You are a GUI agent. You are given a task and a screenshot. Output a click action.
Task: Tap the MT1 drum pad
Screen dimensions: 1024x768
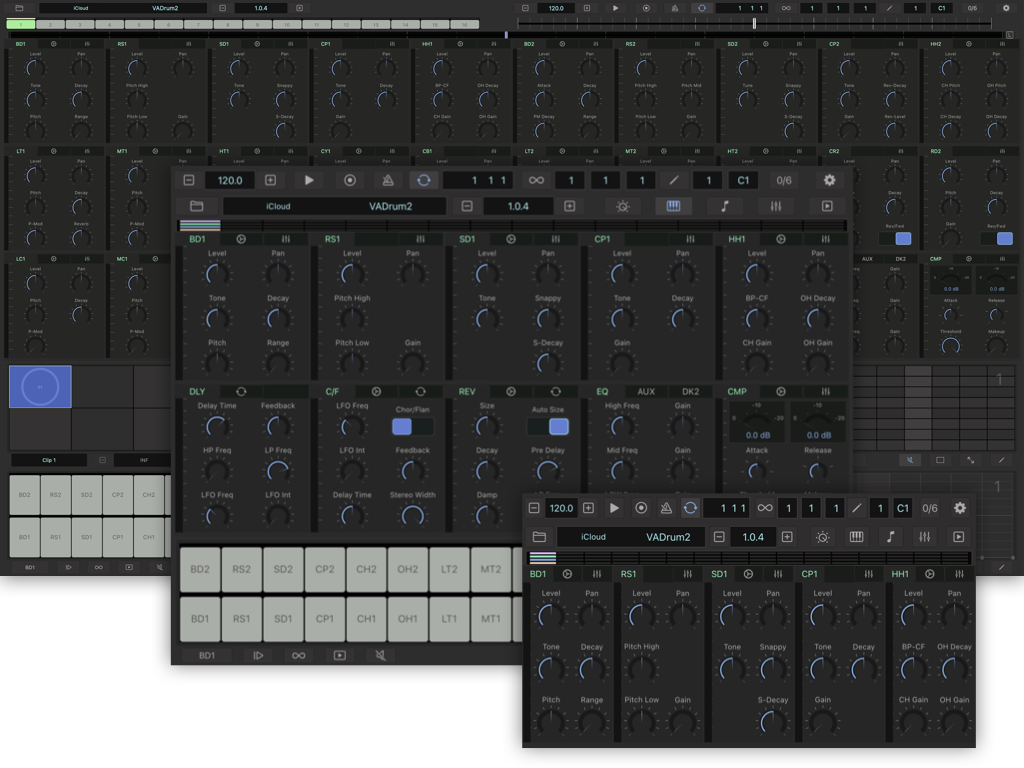[490, 619]
